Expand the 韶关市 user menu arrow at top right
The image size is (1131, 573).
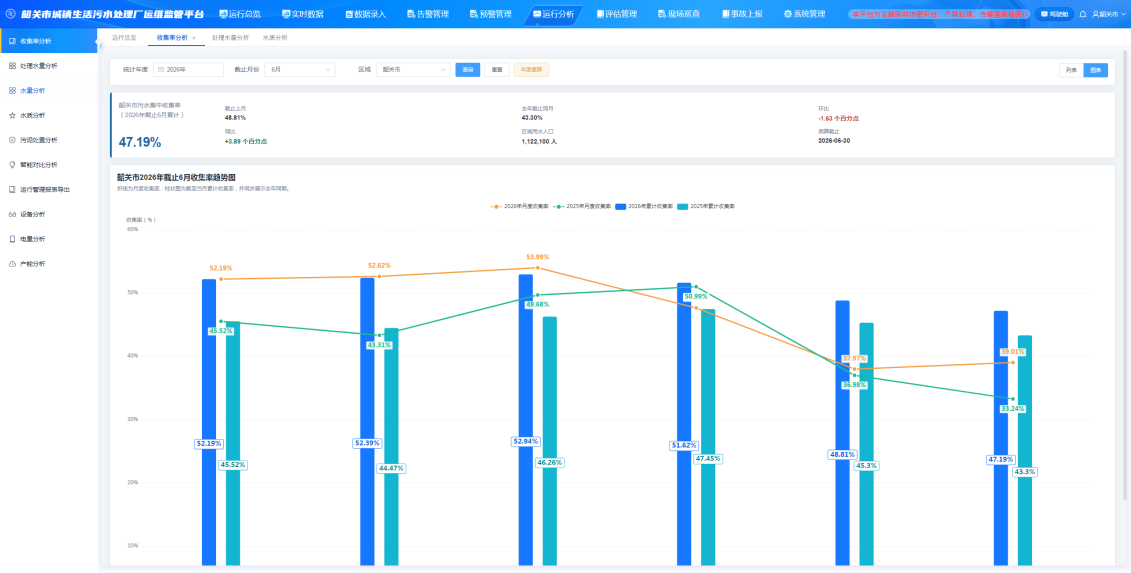click(x=1123, y=14)
